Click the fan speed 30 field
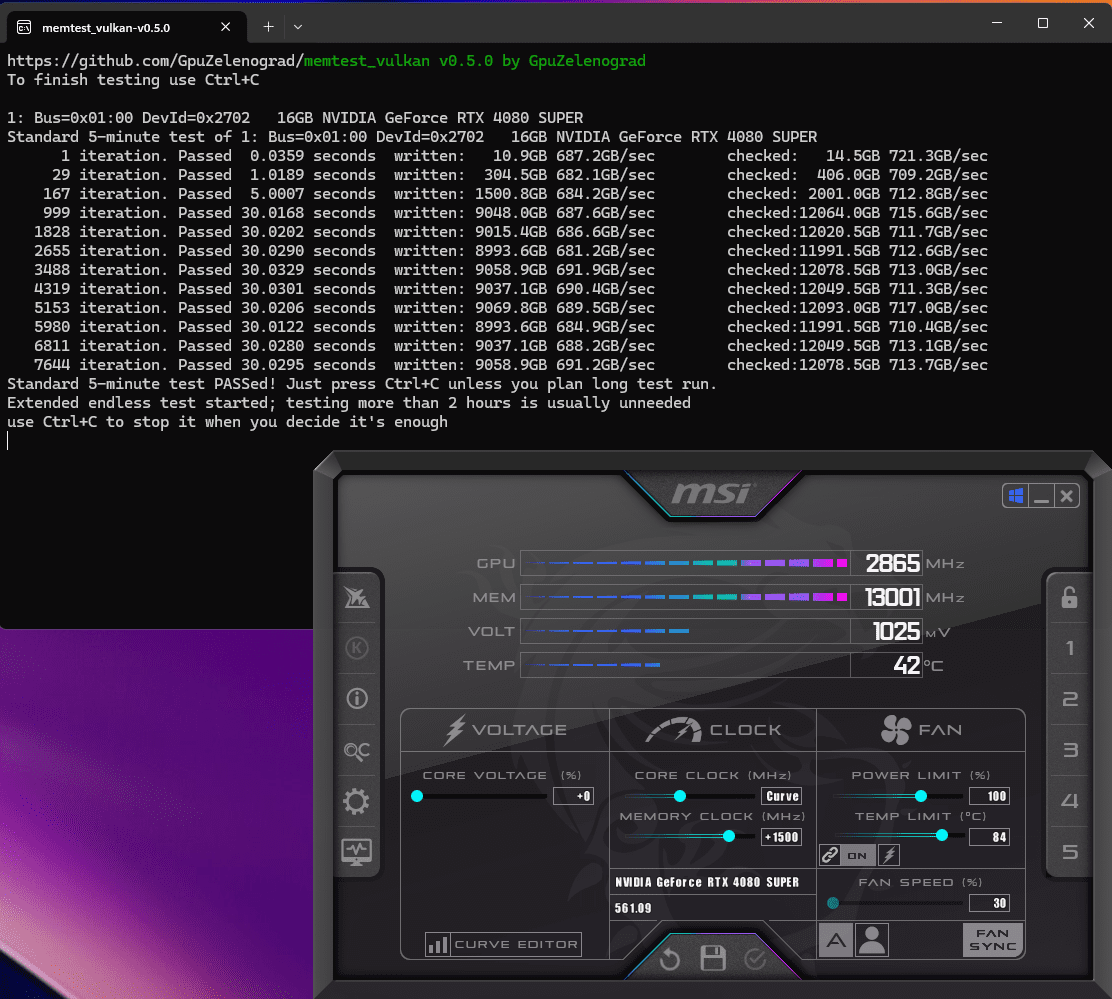Viewport: 1112px width, 999px height. pyautogui.click(x=989, y=903)
